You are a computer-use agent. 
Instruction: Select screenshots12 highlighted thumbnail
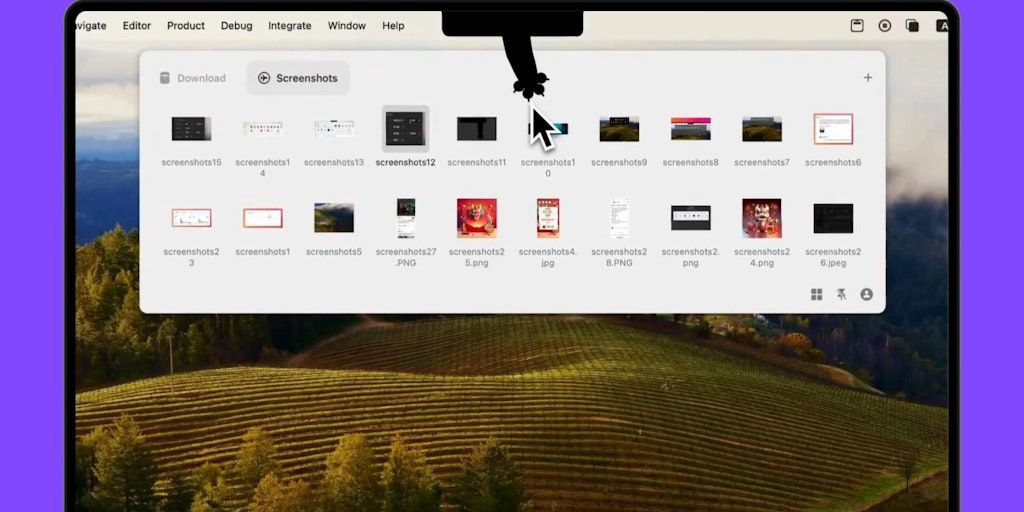[406, 129]
